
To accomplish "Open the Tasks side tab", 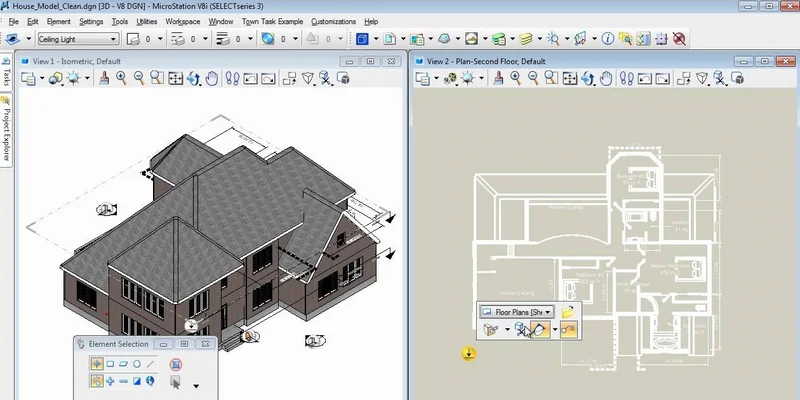I will pos(6,71).
